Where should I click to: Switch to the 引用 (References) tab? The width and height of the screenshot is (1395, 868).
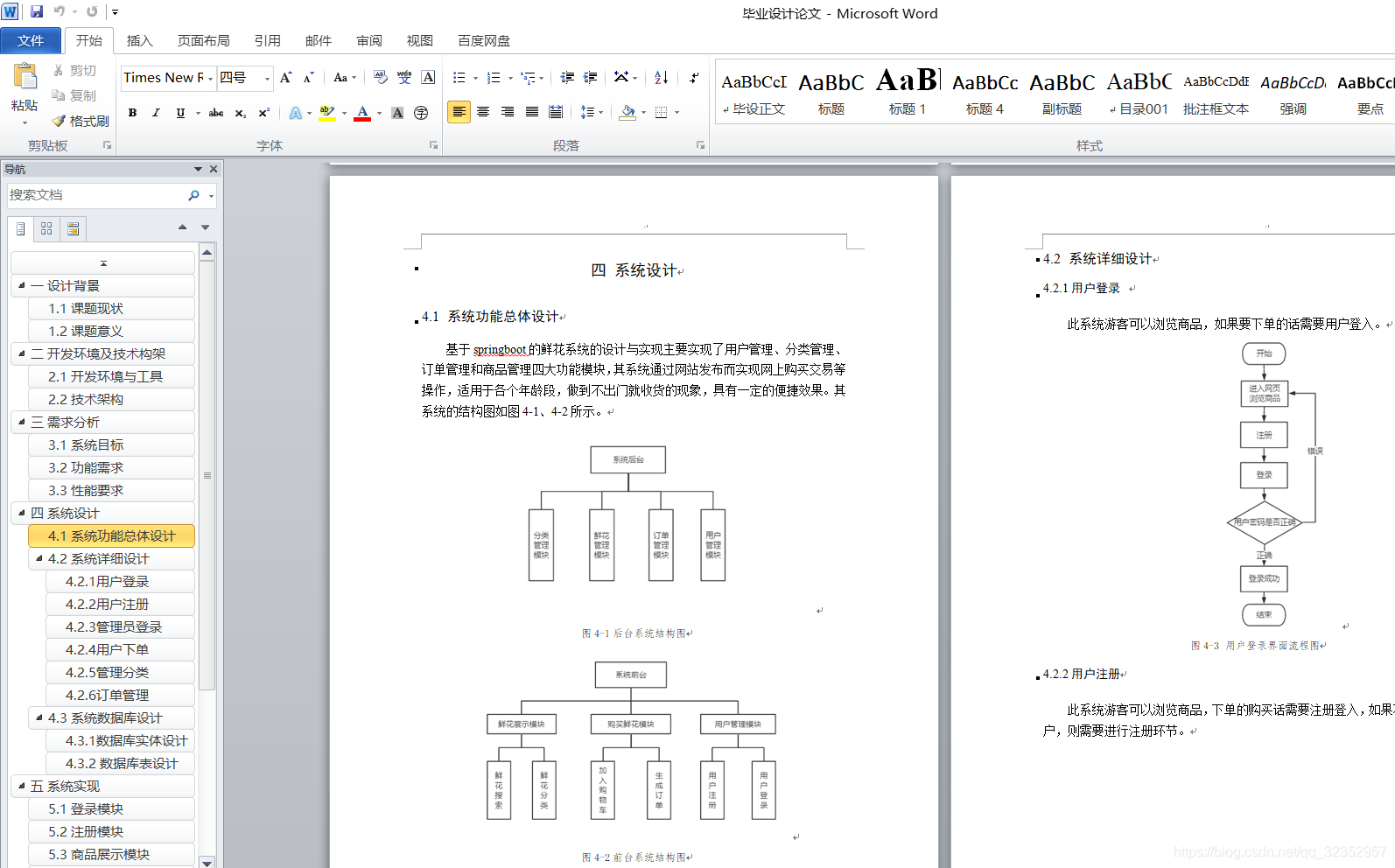pos(267,41)
